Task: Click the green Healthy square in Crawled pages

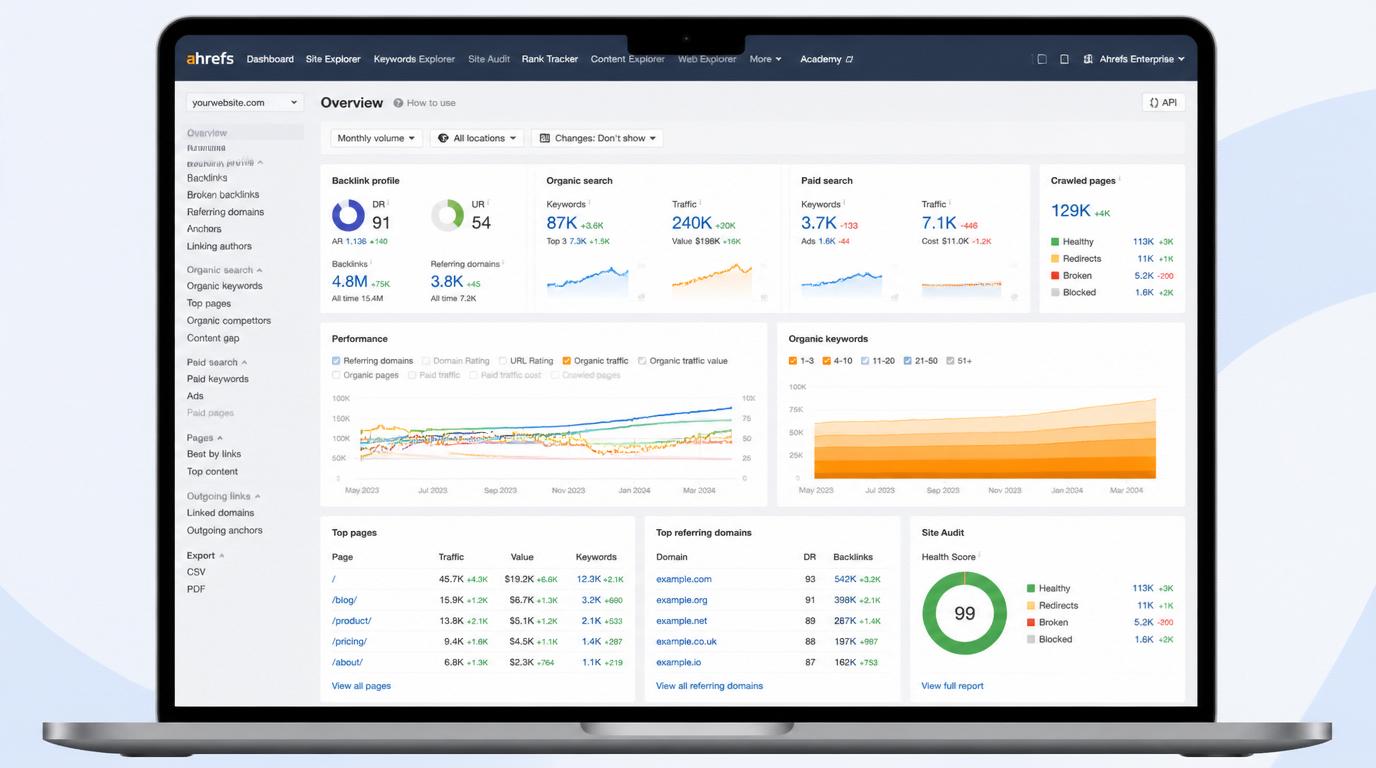Action: click(x=1055, y=242)
